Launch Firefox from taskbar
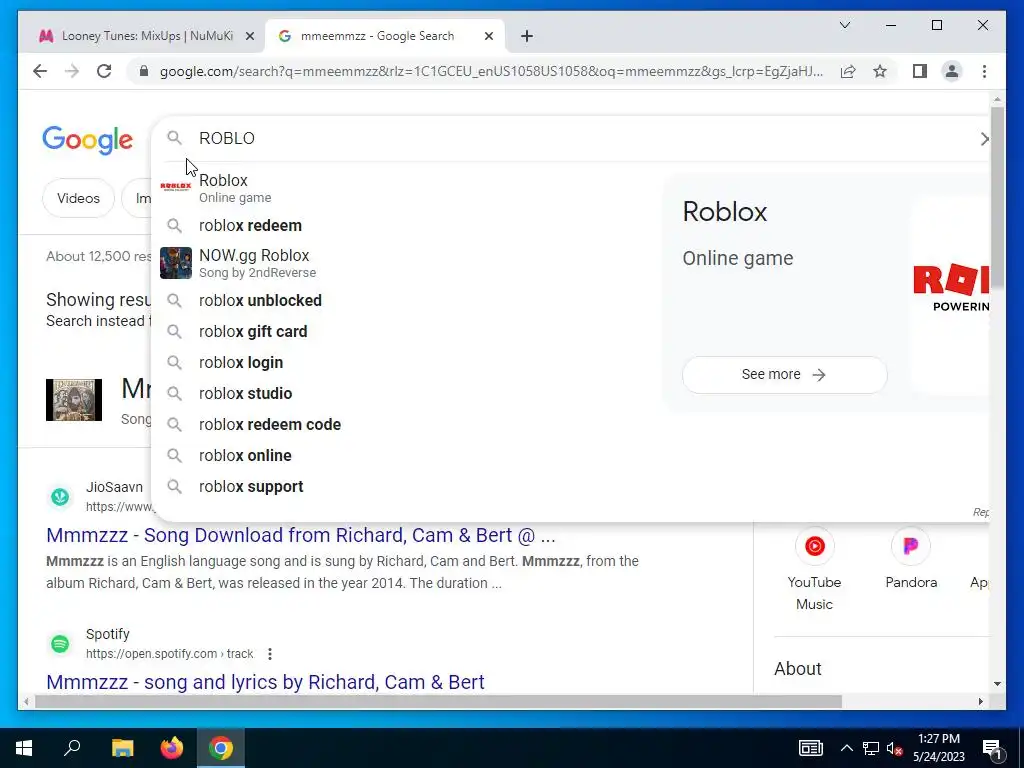1024x768 pixels. [172, 748]
